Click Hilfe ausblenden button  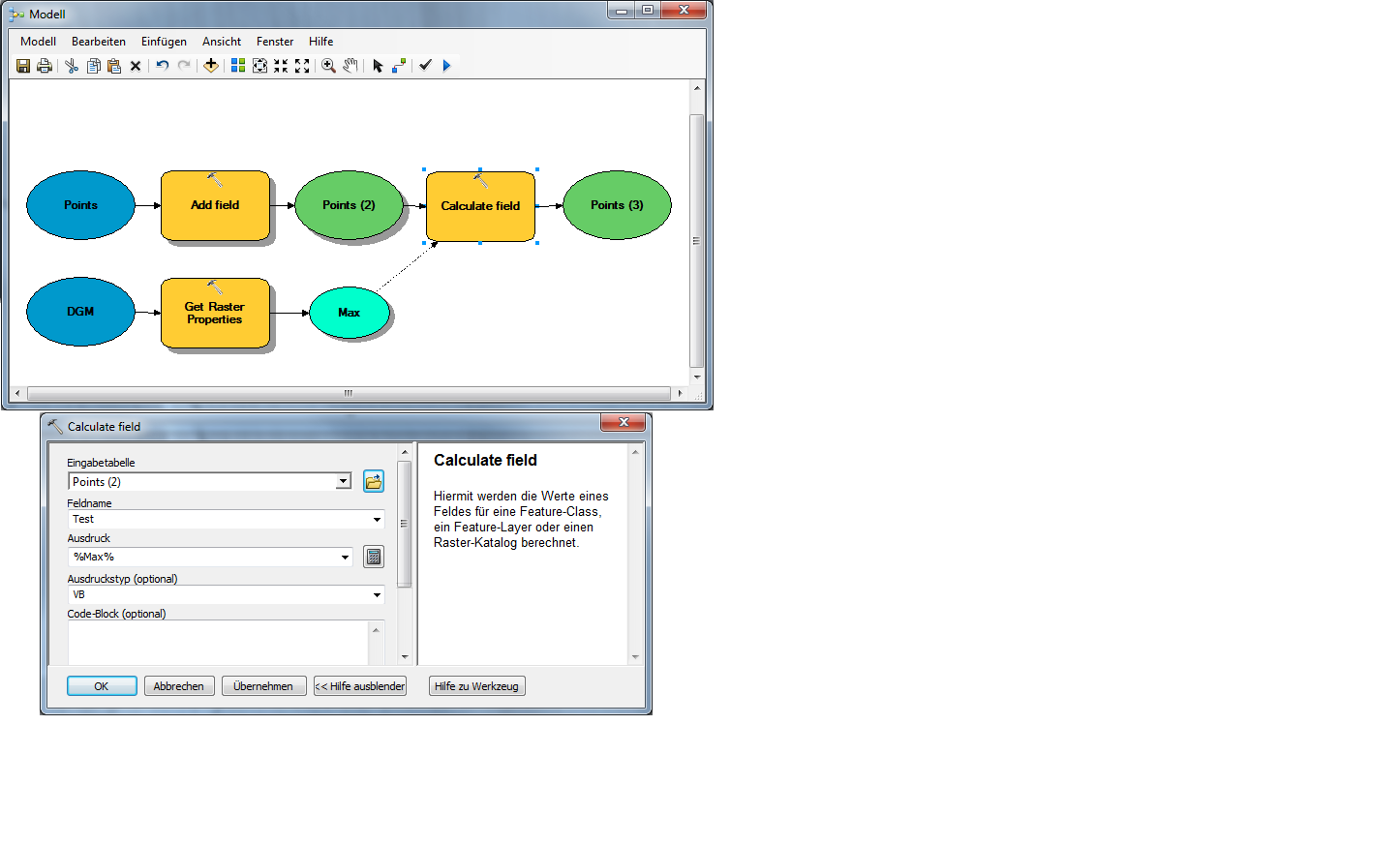[x=360, y=686]
